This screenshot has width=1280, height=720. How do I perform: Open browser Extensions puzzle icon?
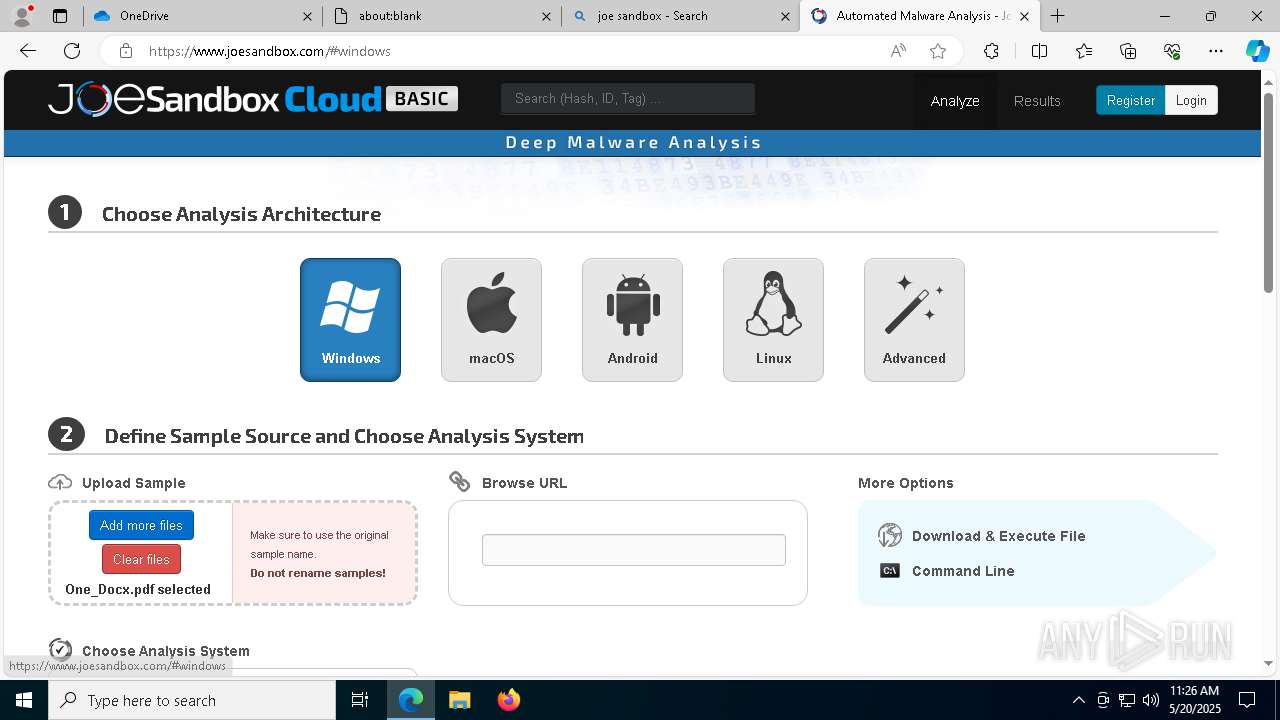991,51
